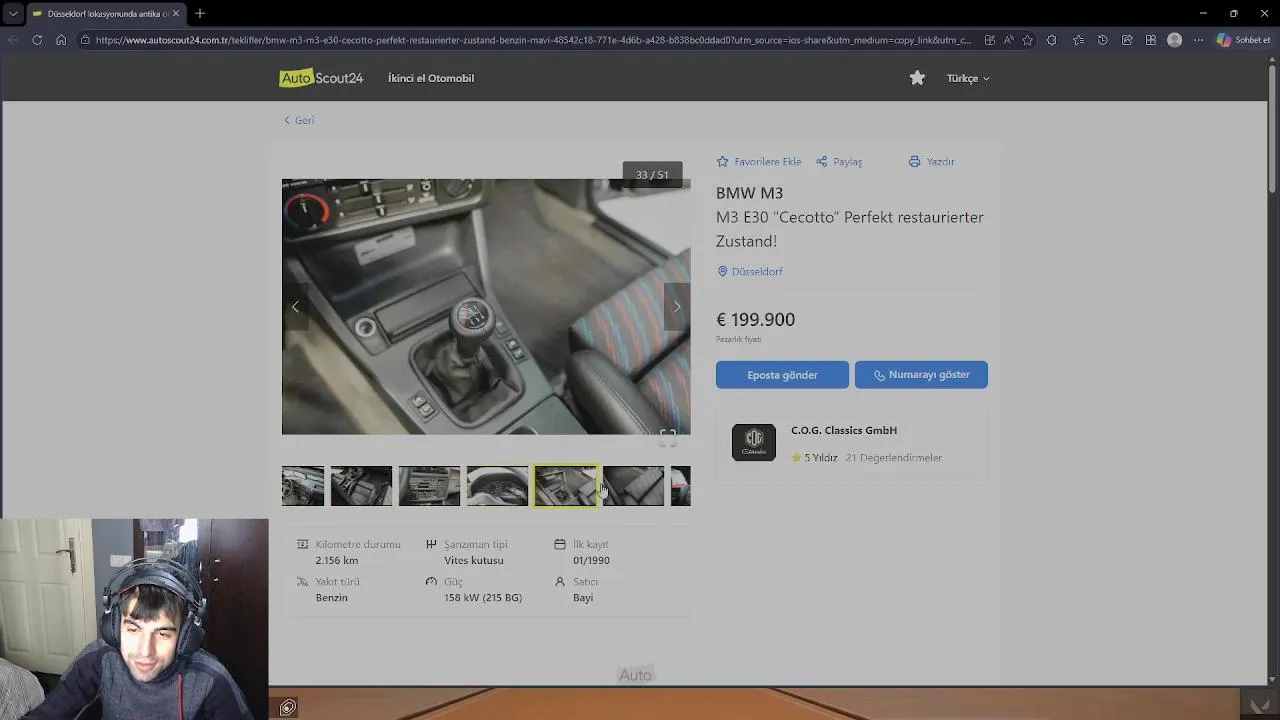Select the radio console thumbnail
The image size is (1280, 720).
click(x=429, y=486)
